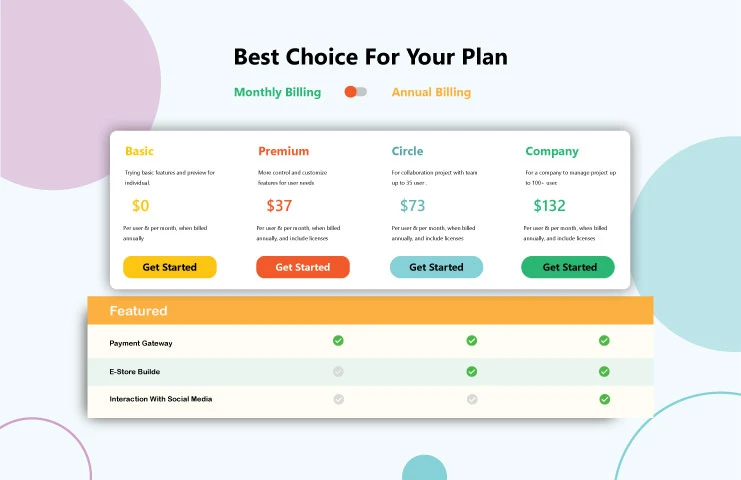Click Premium's gray Social Media checkmark
Image resolution: width=741 pixels, height=480 pixels.
click(338, 399)
